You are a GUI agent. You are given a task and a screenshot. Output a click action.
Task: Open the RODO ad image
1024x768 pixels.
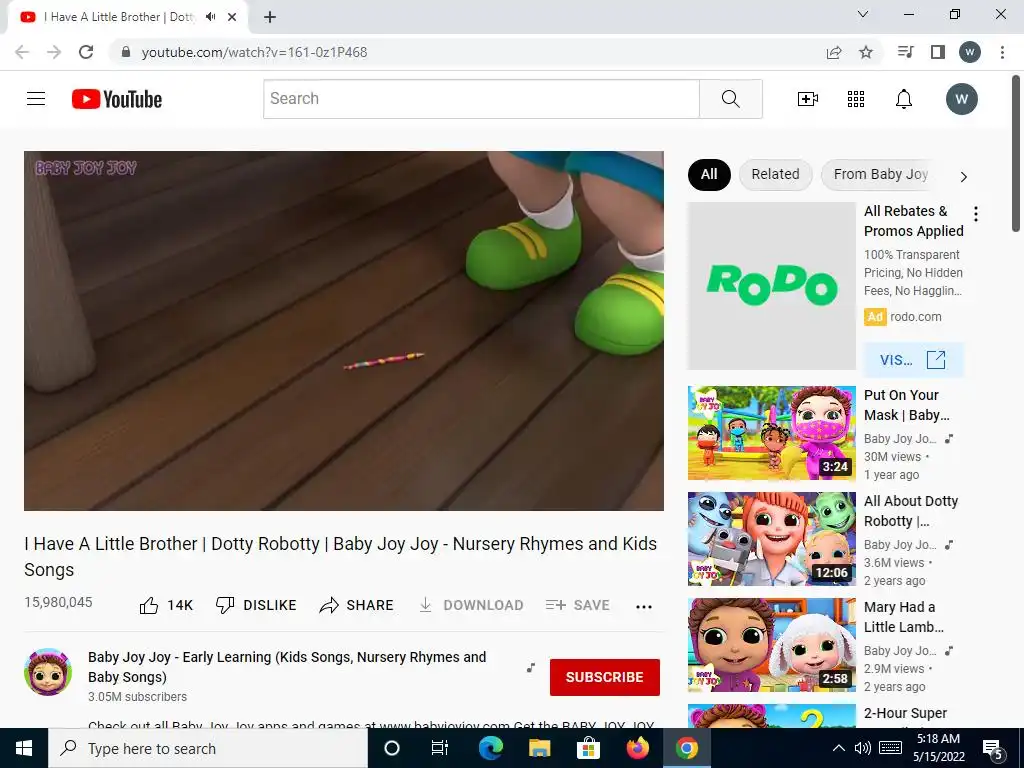pos(771,286)
